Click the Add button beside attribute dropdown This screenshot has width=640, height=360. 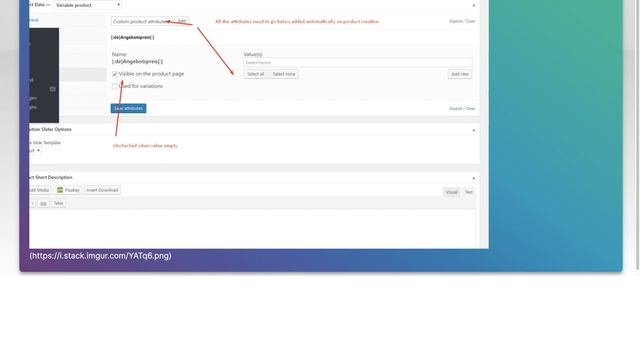(182, 21)
